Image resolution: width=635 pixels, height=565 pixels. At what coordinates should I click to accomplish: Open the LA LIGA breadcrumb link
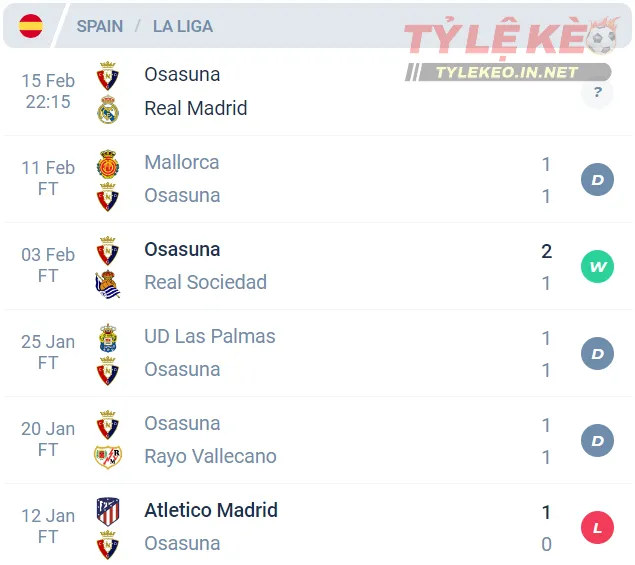(183, 26)
